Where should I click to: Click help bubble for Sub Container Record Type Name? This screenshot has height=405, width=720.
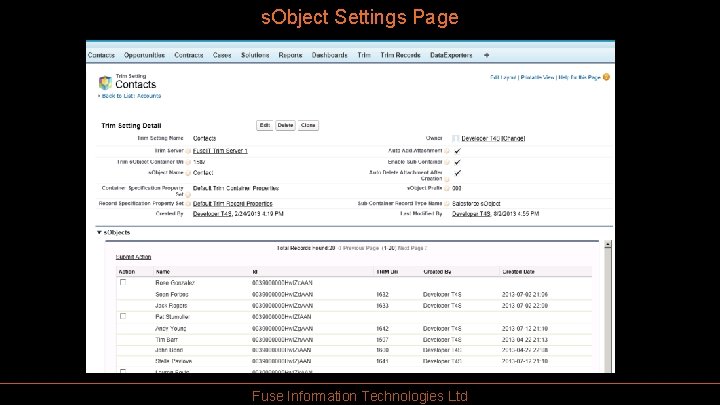click(447, 203)
